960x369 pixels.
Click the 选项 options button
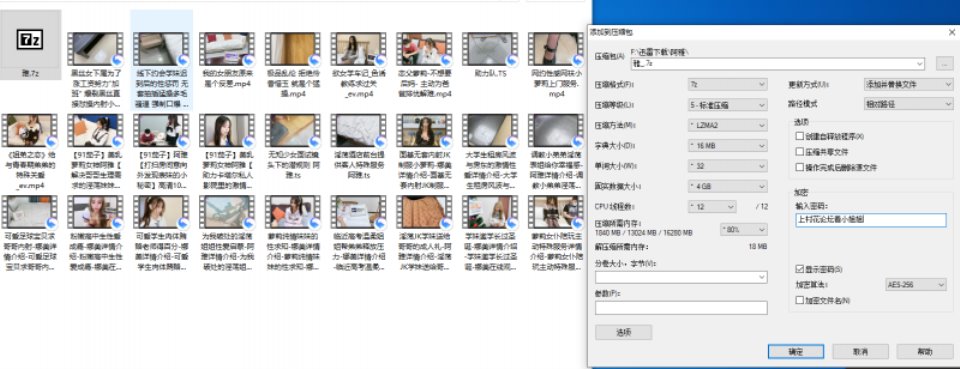pyautogui.click(x=623, y=332)
